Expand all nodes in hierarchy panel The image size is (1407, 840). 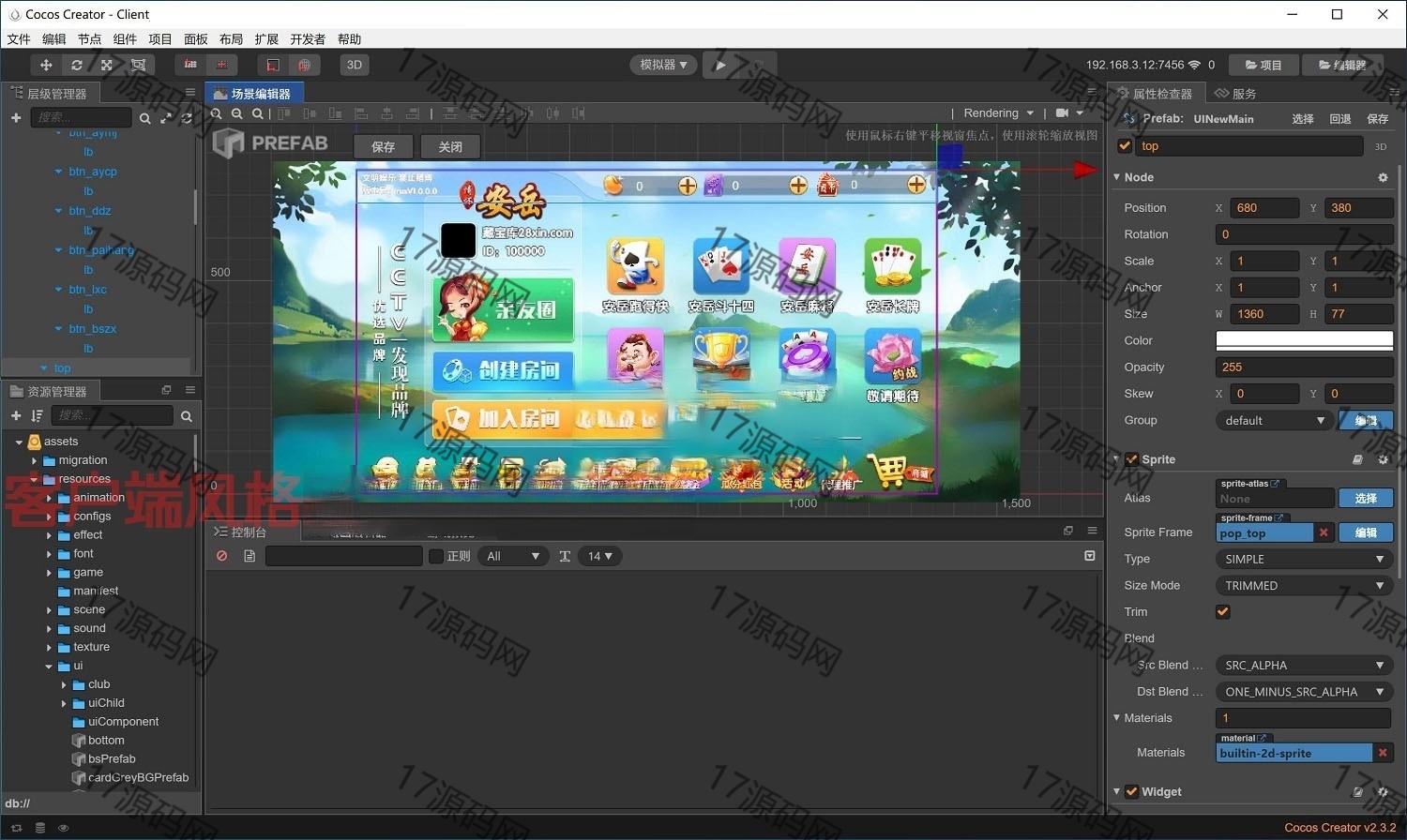click(x=166, y=118)
